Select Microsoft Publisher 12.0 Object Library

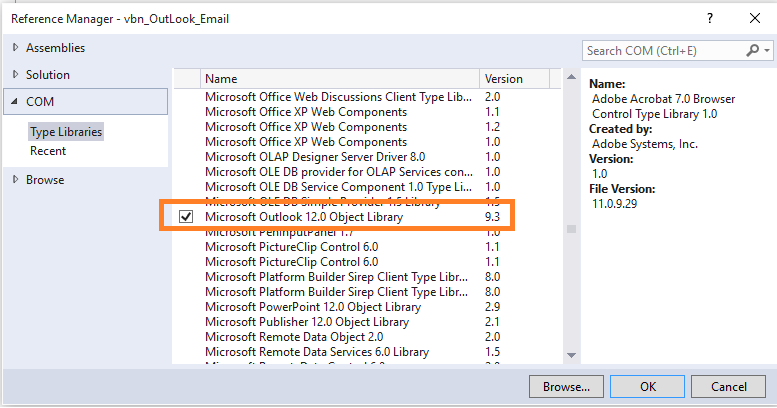(x=307, y=322)
